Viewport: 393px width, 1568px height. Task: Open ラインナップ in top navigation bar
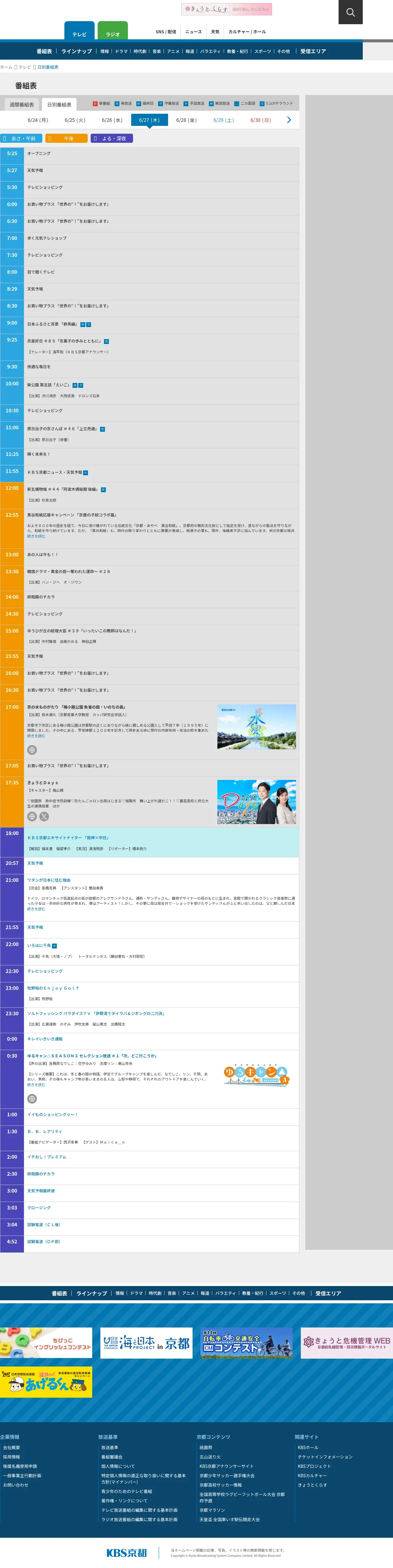point(77,51)
